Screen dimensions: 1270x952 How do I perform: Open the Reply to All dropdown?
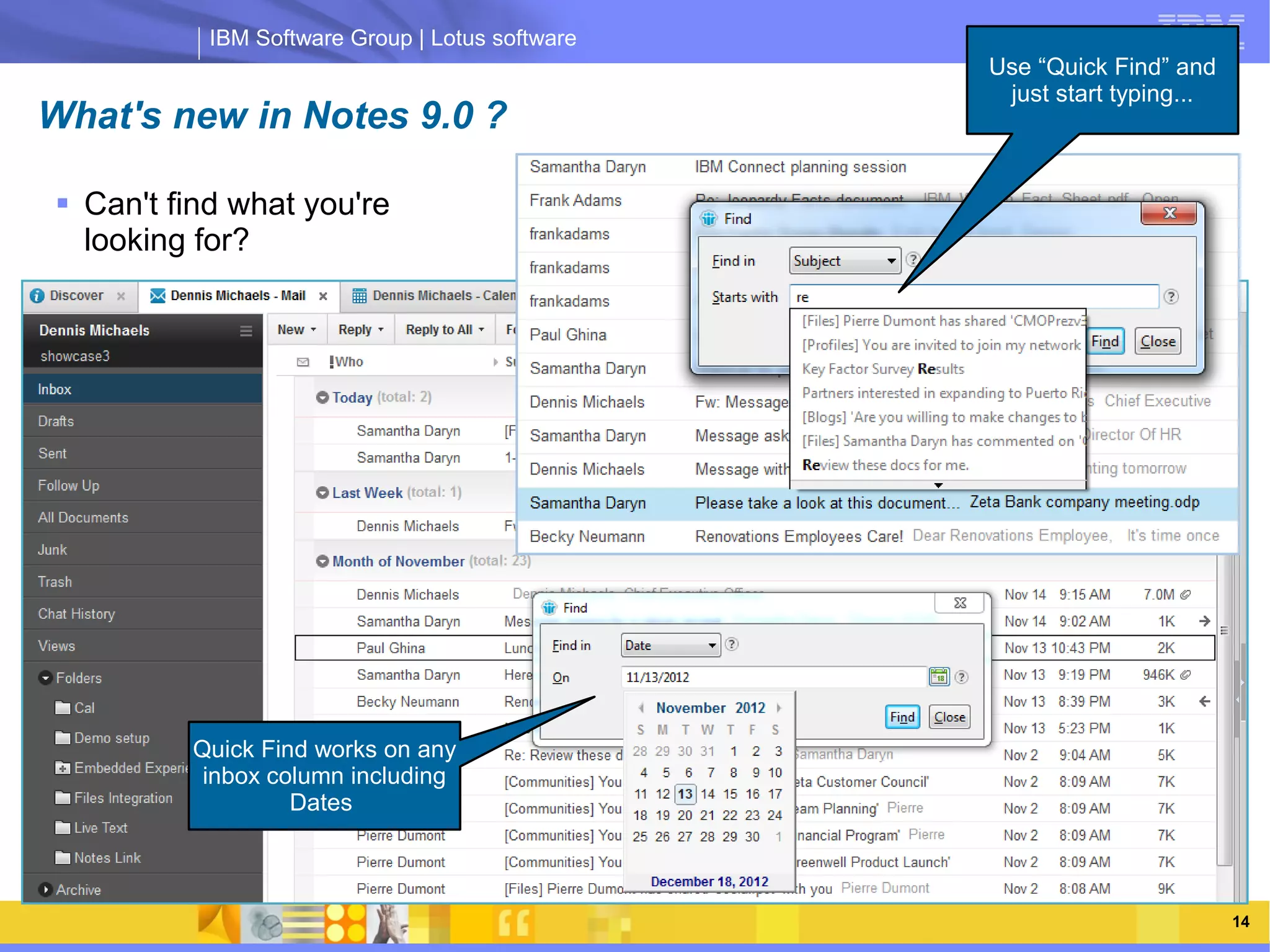481,330
